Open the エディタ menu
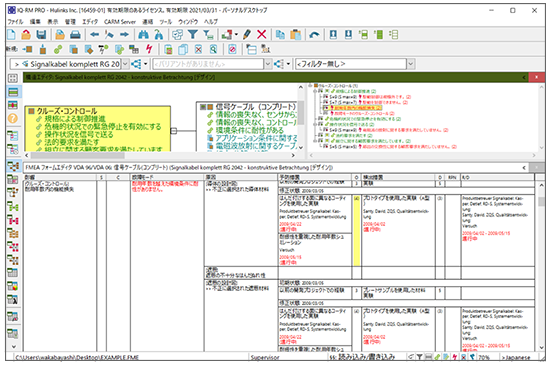 90,21
